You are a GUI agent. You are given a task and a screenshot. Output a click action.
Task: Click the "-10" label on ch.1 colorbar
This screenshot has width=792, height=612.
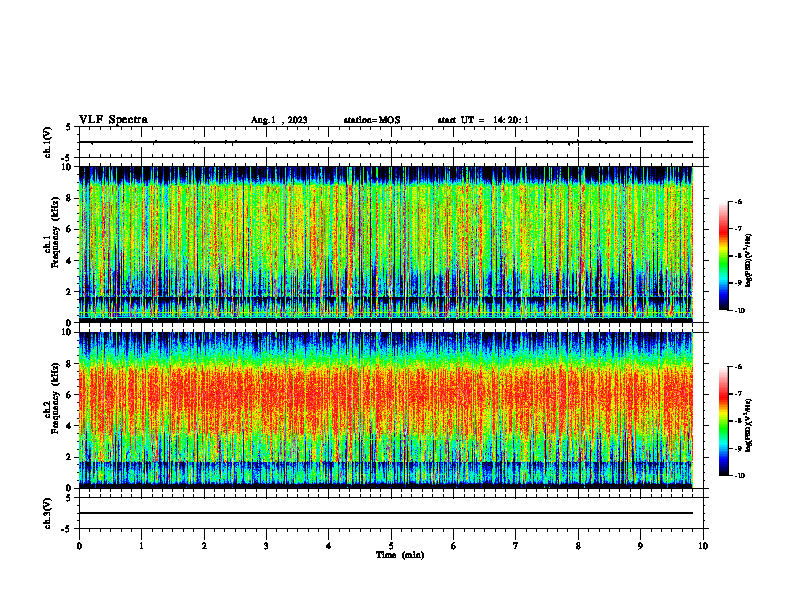tap(739, 311)
